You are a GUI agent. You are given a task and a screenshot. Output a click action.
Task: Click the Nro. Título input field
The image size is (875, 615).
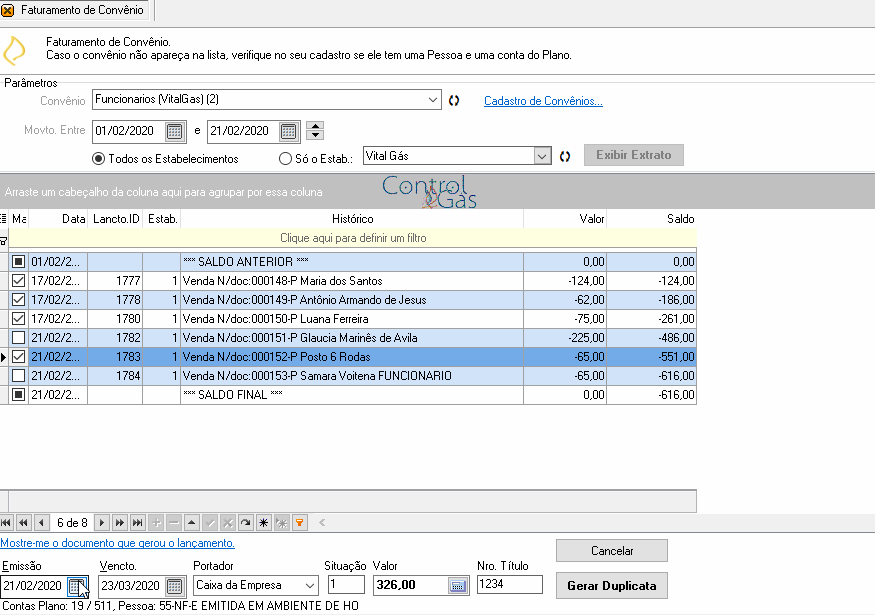(x=509, y=584)
